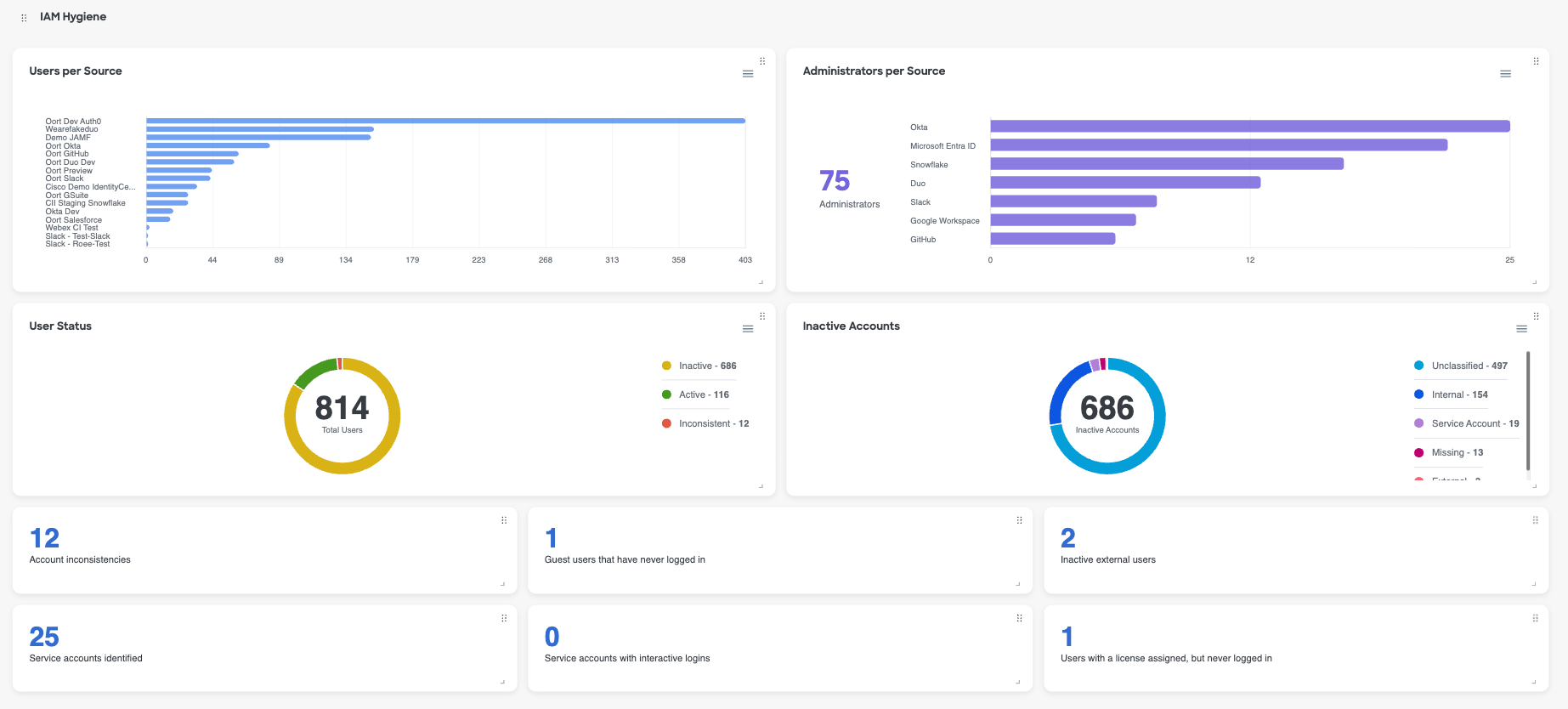Image resolution: width=1568 pixels, height=709 pixels.
Task: Click the IAM Hygiene drag handle icon
Action: click(24, 18)
